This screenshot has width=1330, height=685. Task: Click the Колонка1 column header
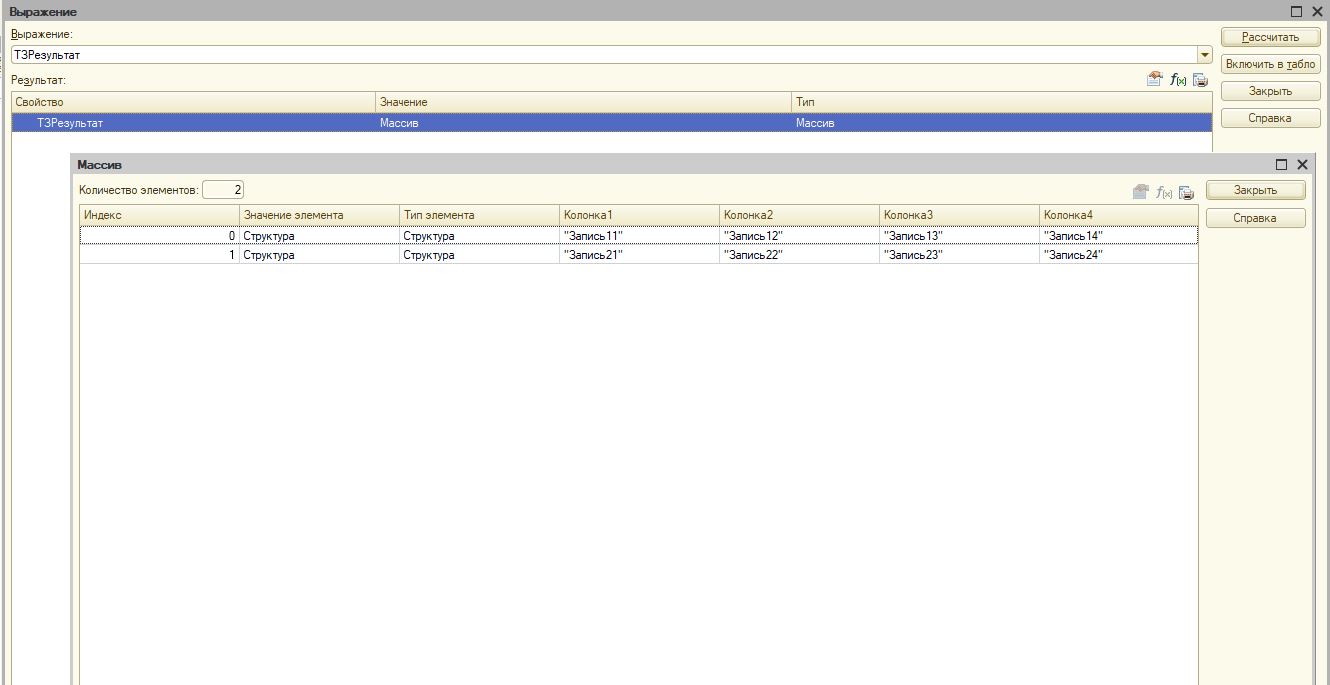click(639, 215)
